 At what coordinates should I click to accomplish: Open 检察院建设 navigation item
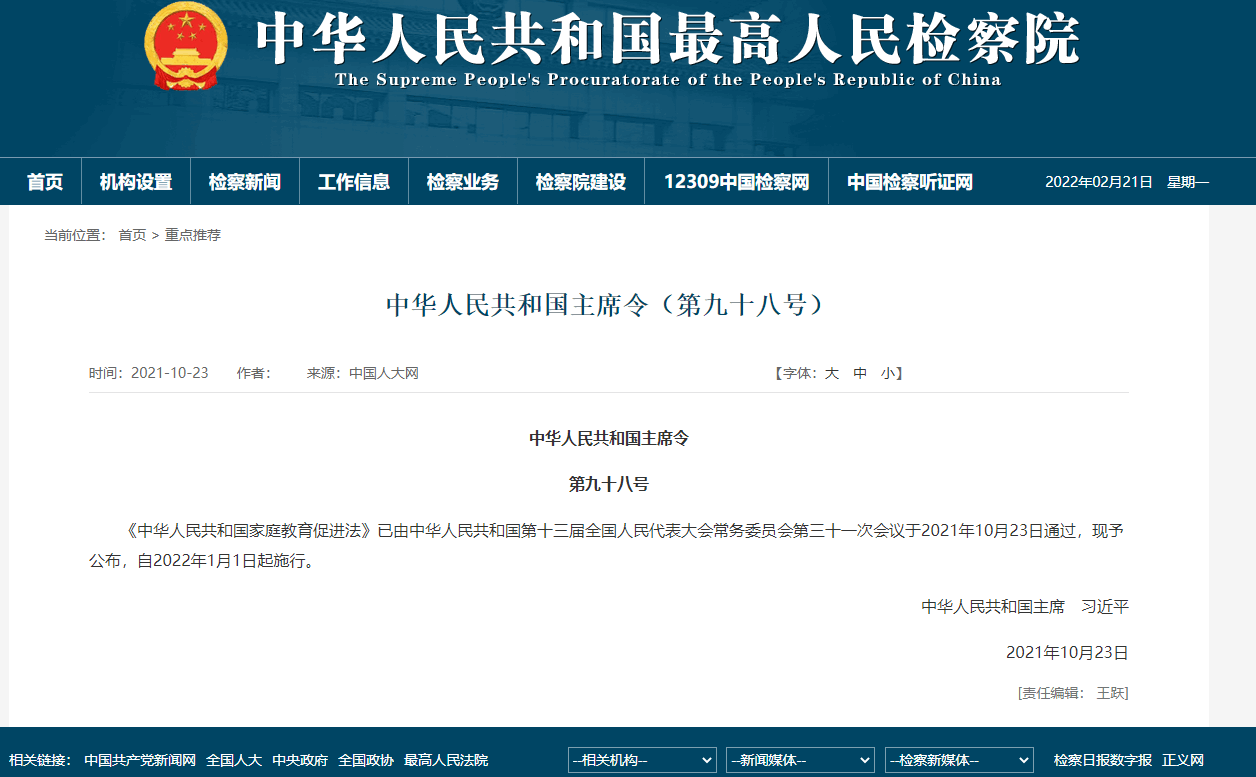(581, 182)
